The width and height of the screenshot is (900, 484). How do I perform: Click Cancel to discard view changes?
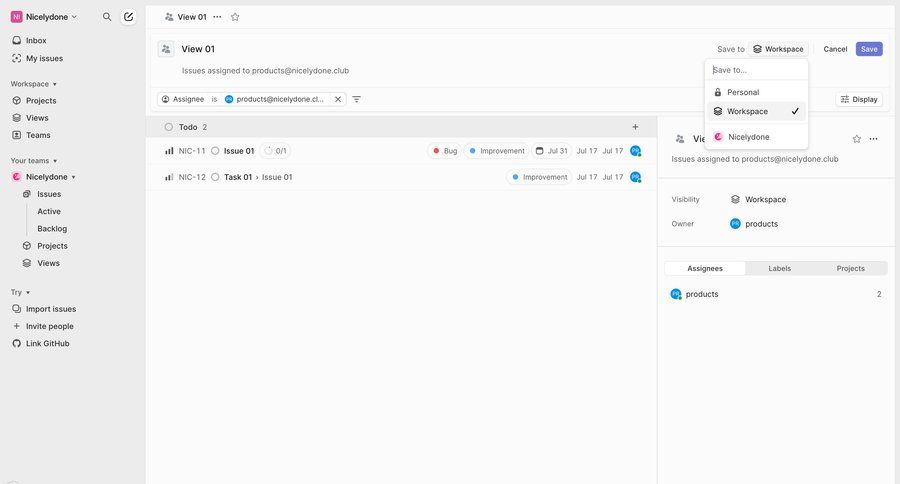(x=835, y=49)
